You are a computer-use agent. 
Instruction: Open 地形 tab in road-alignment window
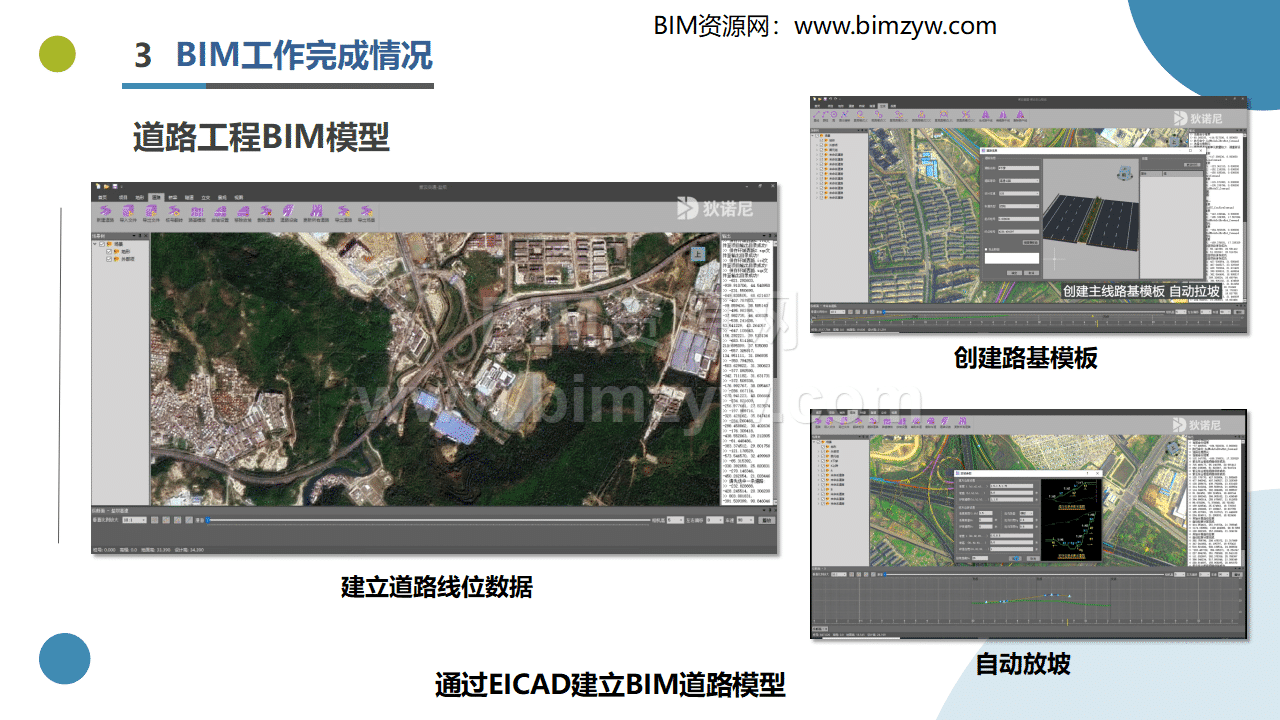[139, 198]
